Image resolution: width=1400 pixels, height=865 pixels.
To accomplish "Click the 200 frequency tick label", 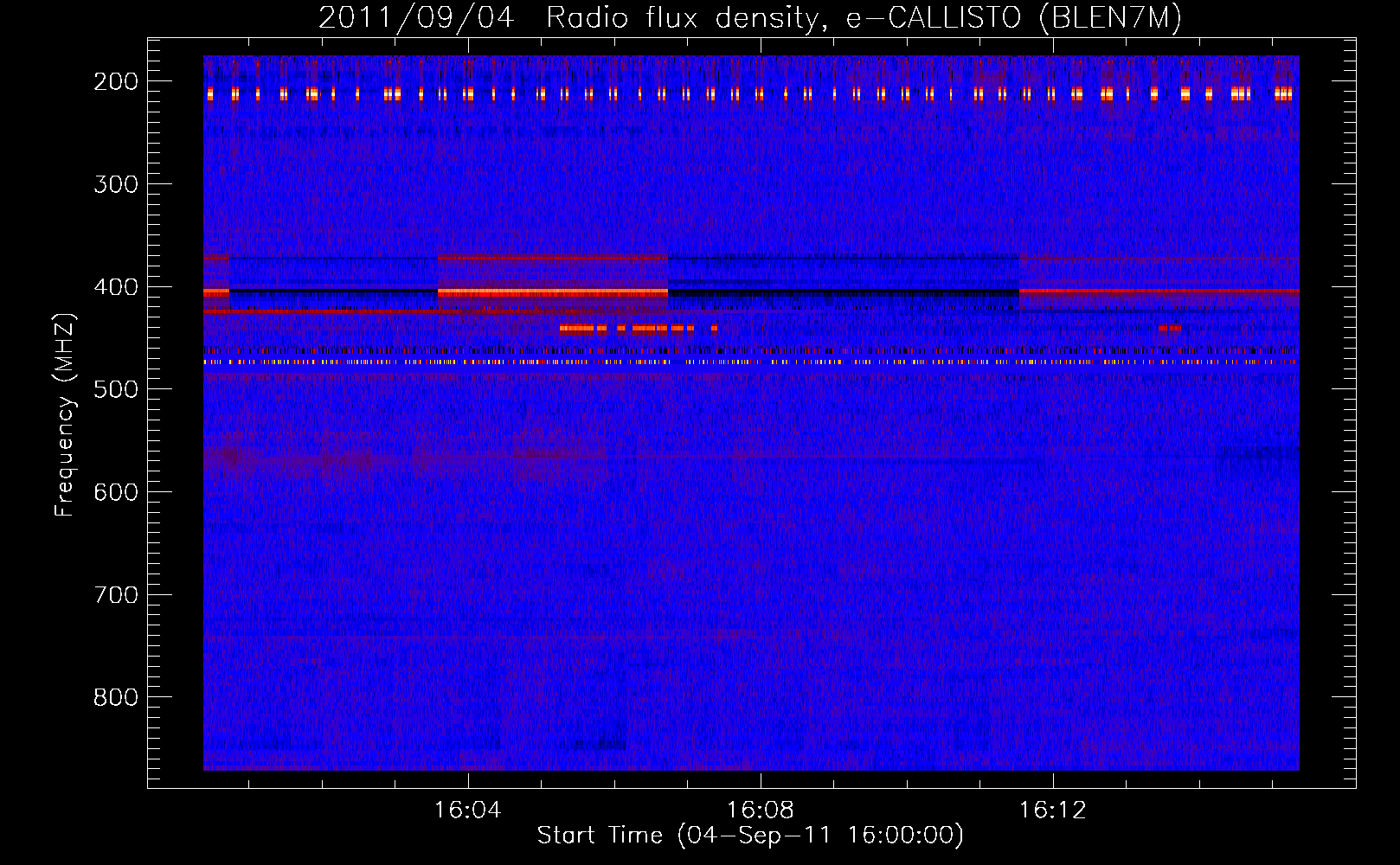I will [x=116, y=81].
